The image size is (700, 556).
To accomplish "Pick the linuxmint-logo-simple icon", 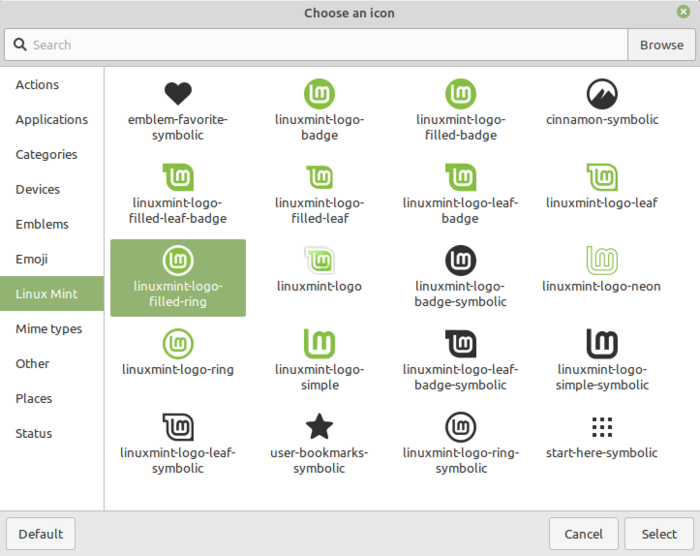I will click(x=319, y=345).
